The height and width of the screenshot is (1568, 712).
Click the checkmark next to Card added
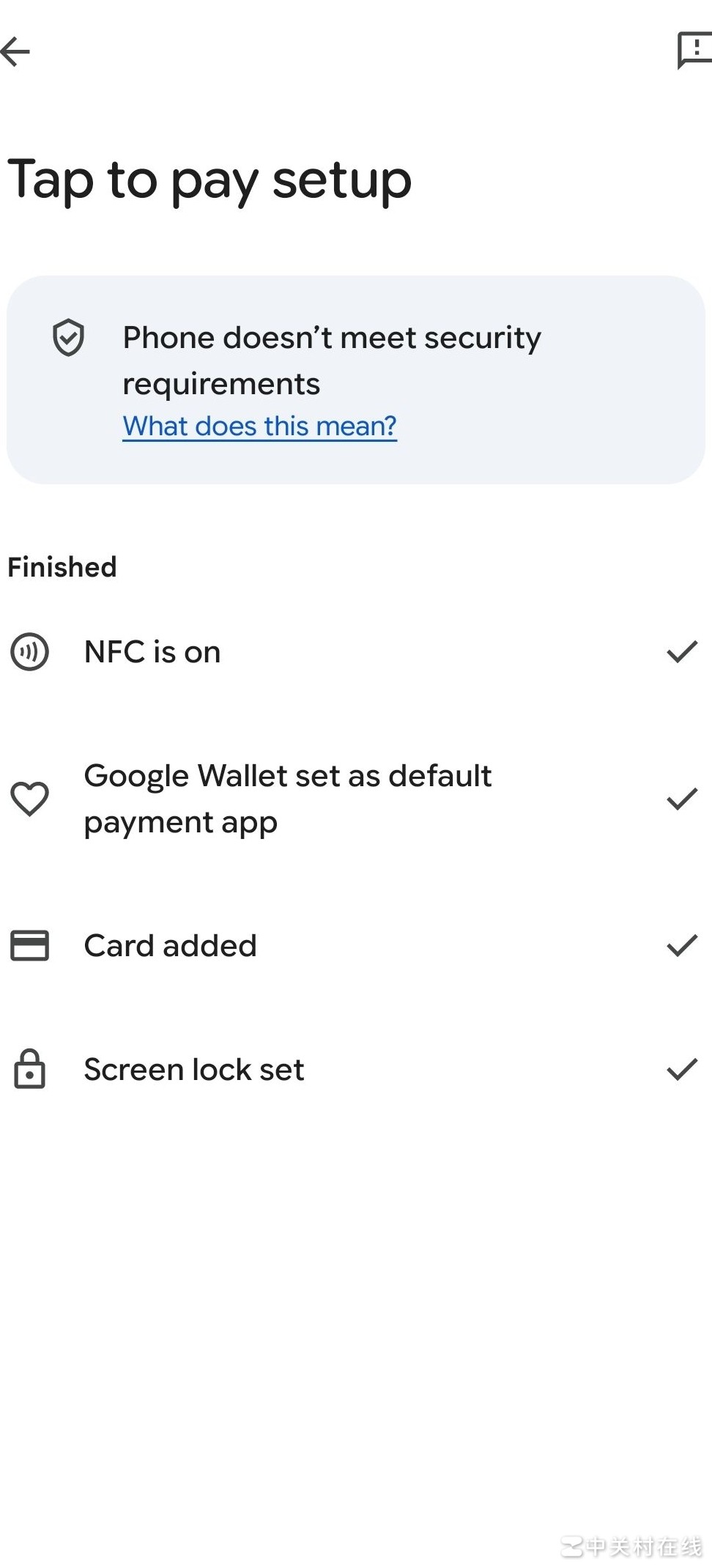[x=682, y=945]
